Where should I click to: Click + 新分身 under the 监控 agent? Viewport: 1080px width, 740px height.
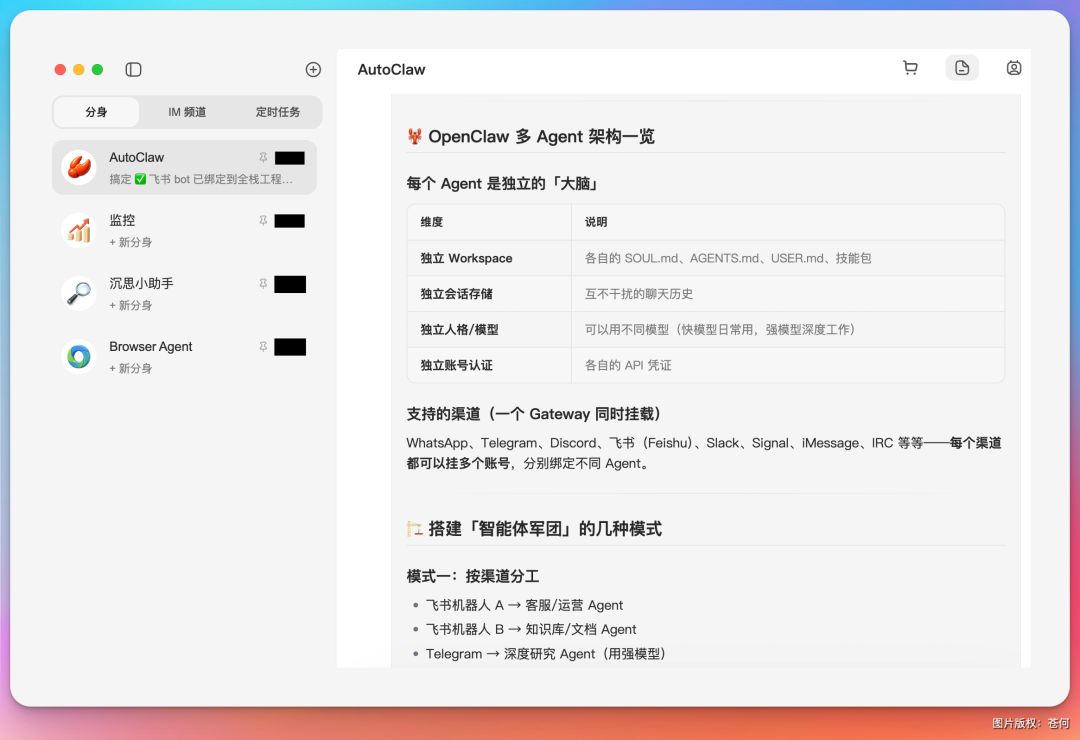131,241
